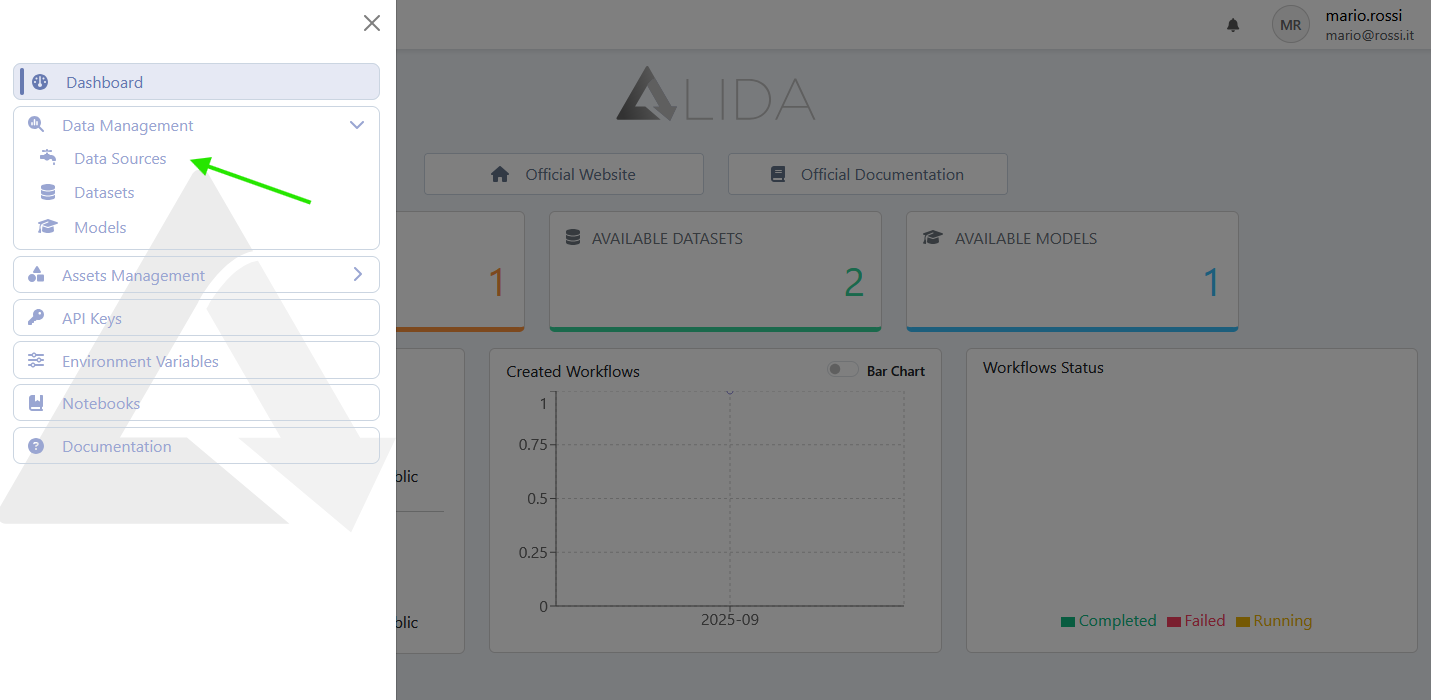
Task: Open the Datasets submenu entry
Action: pos(104,192)
